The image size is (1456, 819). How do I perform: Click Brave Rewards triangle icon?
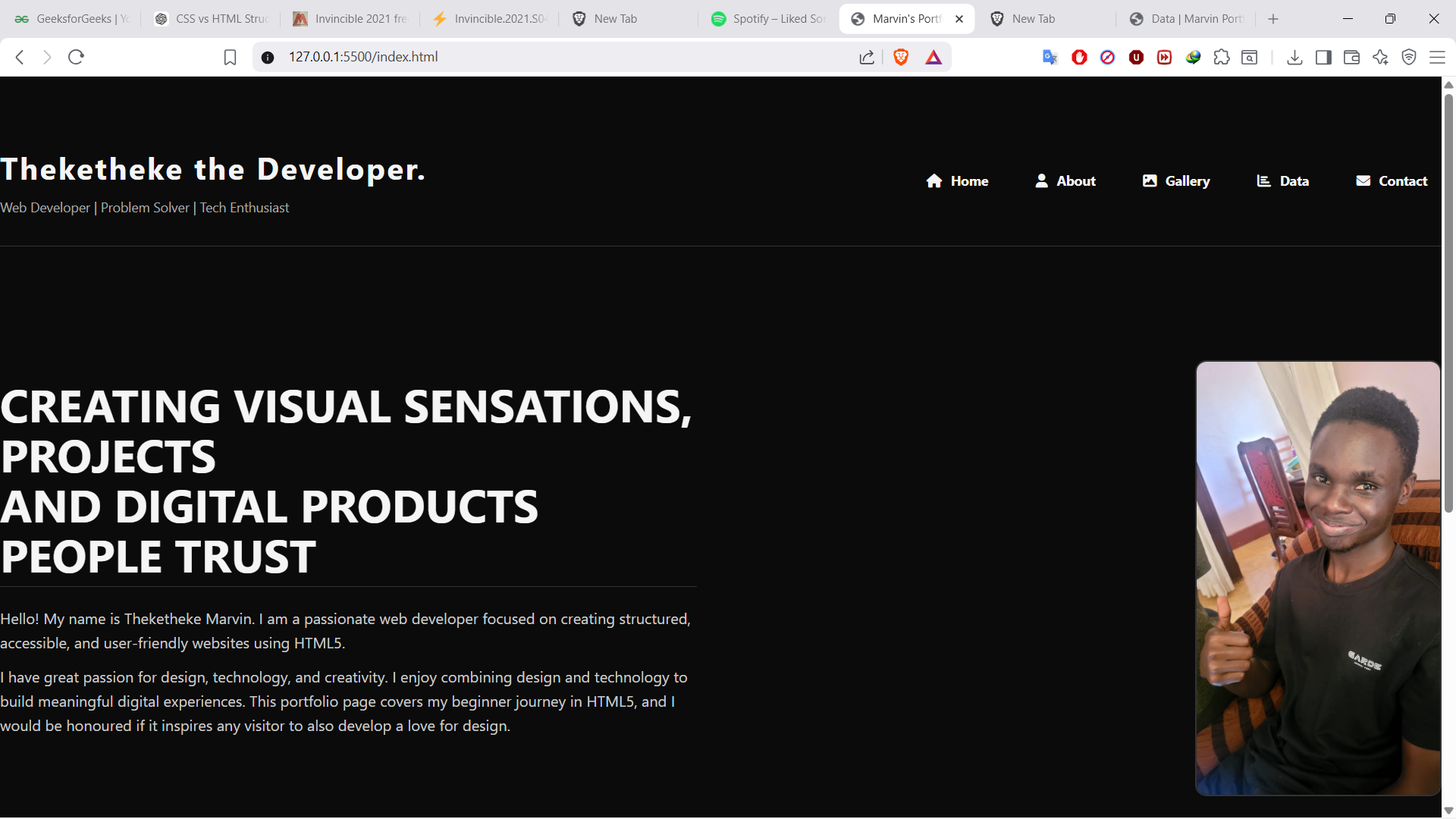coord(933,57)
